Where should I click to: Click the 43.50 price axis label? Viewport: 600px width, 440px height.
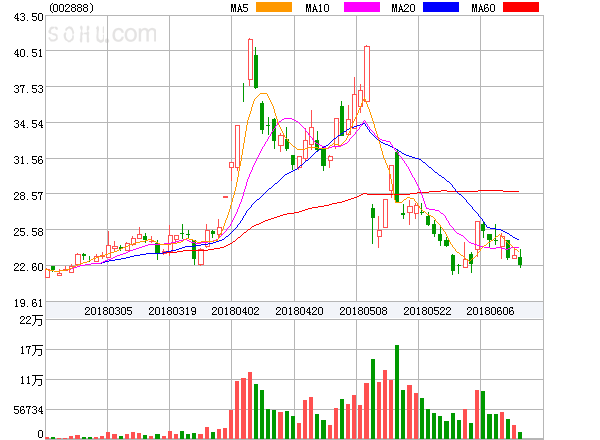[x=29, y=17]
